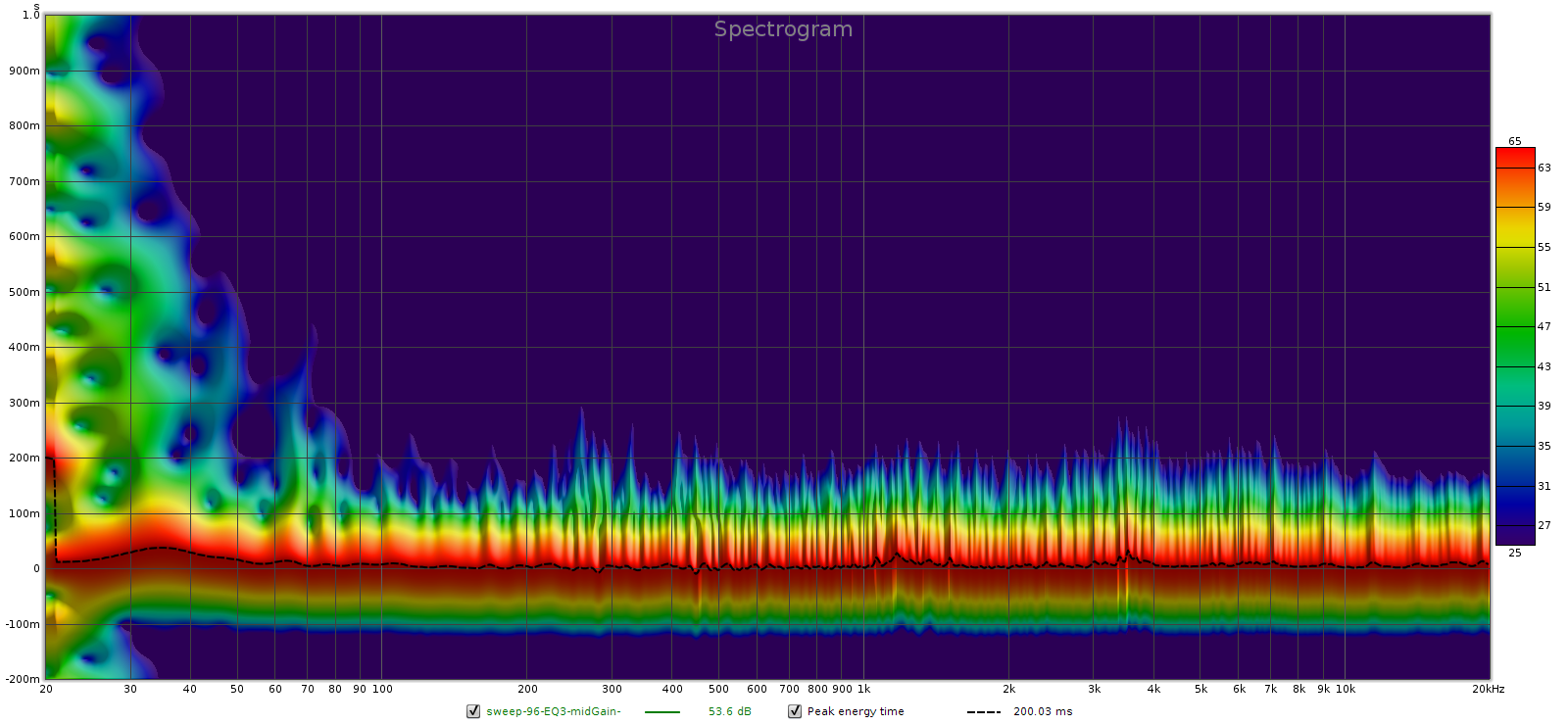This screenshot has height=725, width=1568.
Task: Click the "-100m" negative time axis label
Action: (x=23, y=624)
